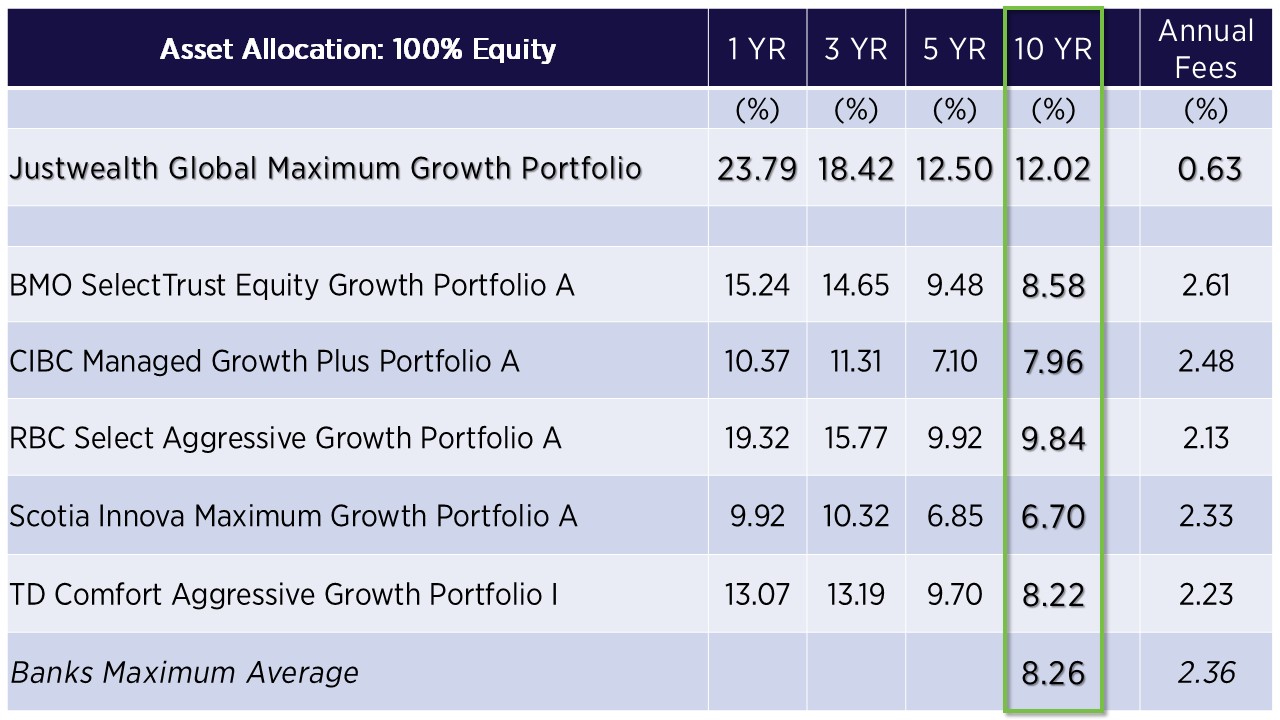Select Justwealth 1 YR return 23.79
This screenshot has height=720, width=1280.
[757, 167]
